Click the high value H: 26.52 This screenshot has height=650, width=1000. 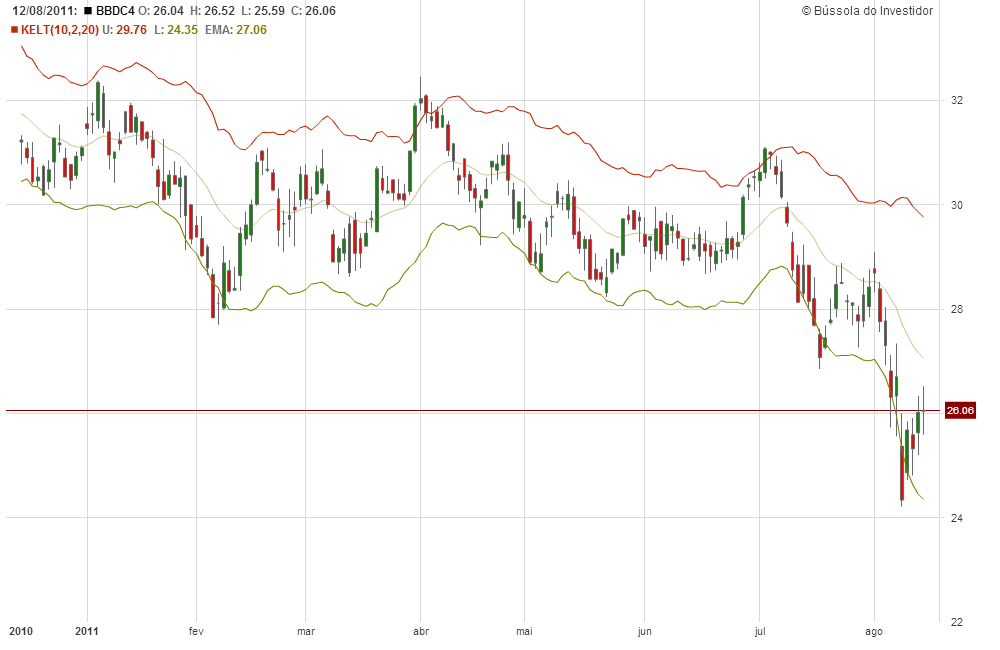212,11
